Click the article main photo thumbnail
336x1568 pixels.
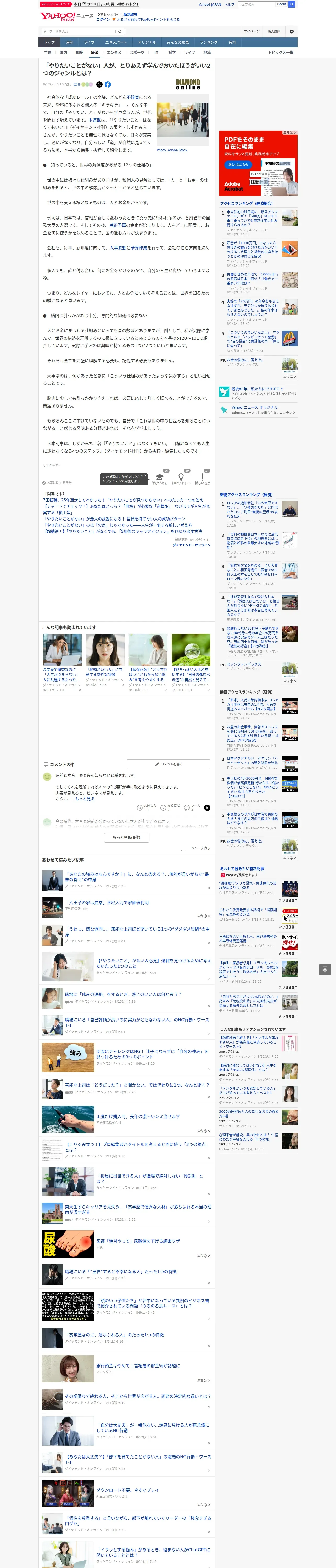point(182,120)
